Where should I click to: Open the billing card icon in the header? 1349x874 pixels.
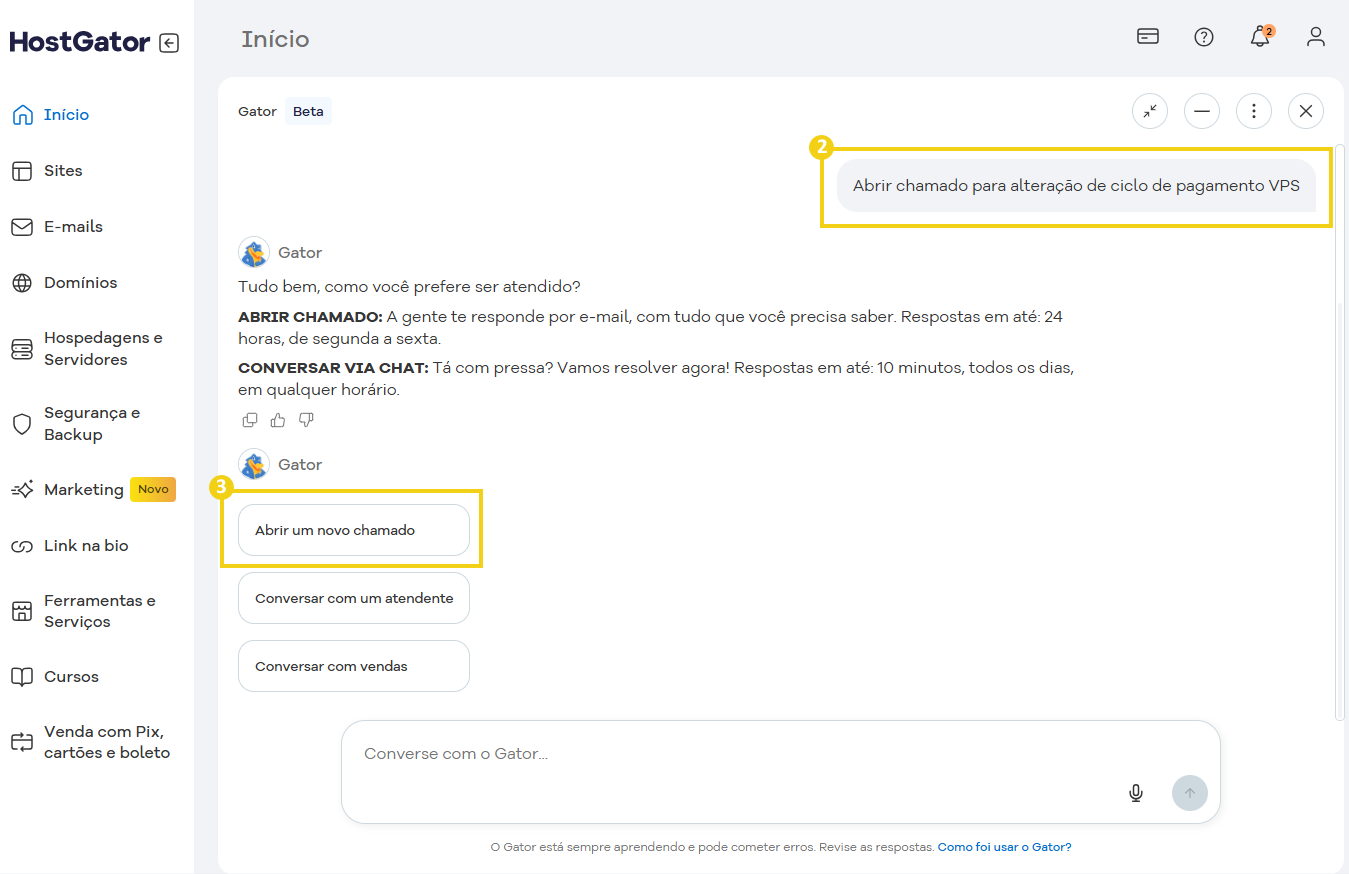pyautogui.click(x=1147, y=36)
